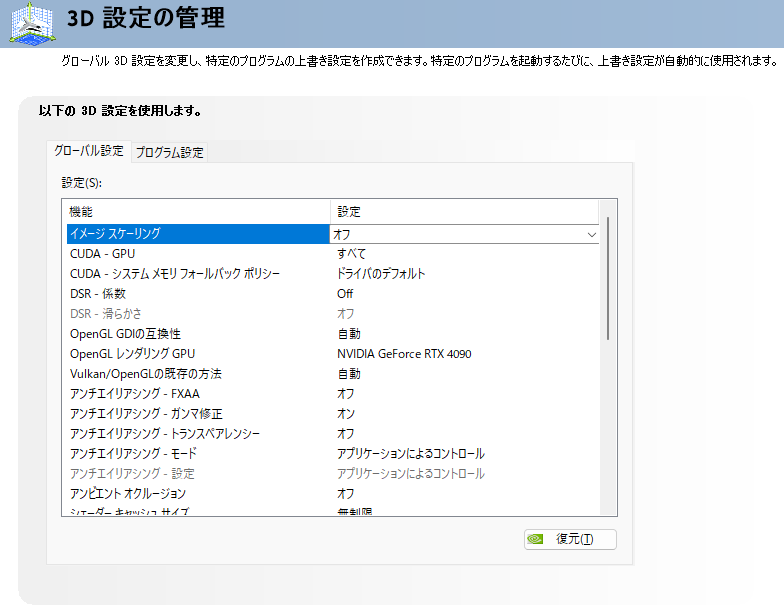Select the CUDA - GPU row

click(332, 254)
